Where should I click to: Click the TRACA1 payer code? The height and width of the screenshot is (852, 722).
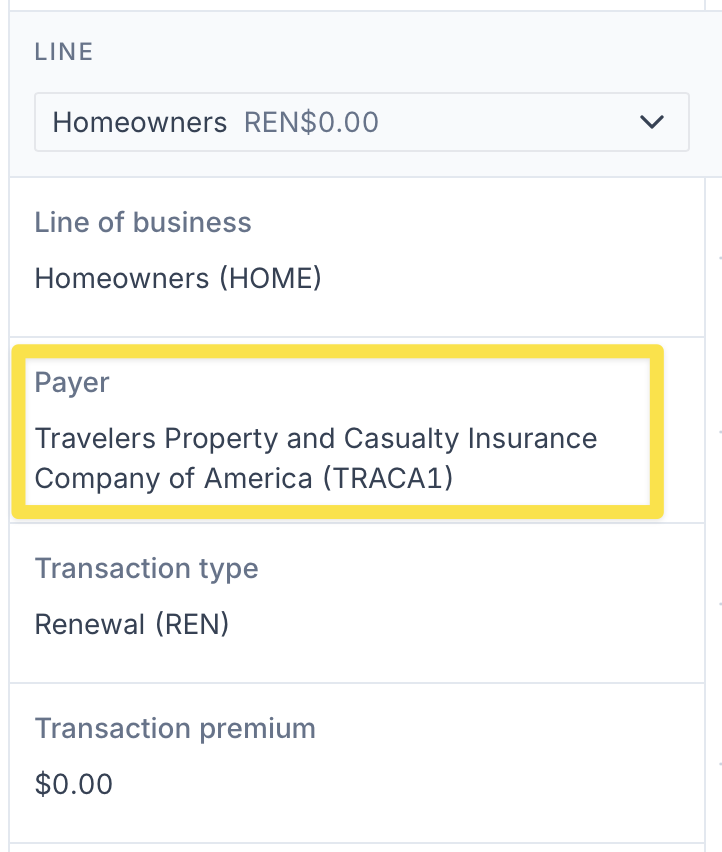(388, 479)
